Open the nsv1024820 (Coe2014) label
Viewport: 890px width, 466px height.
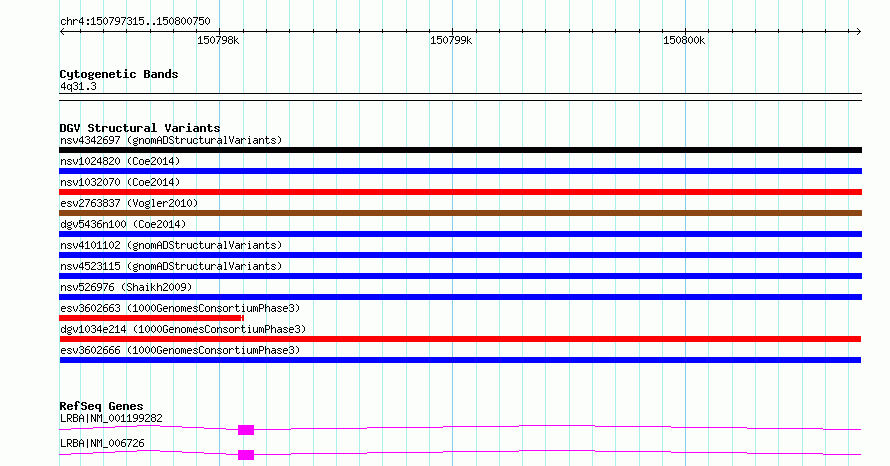120,161
